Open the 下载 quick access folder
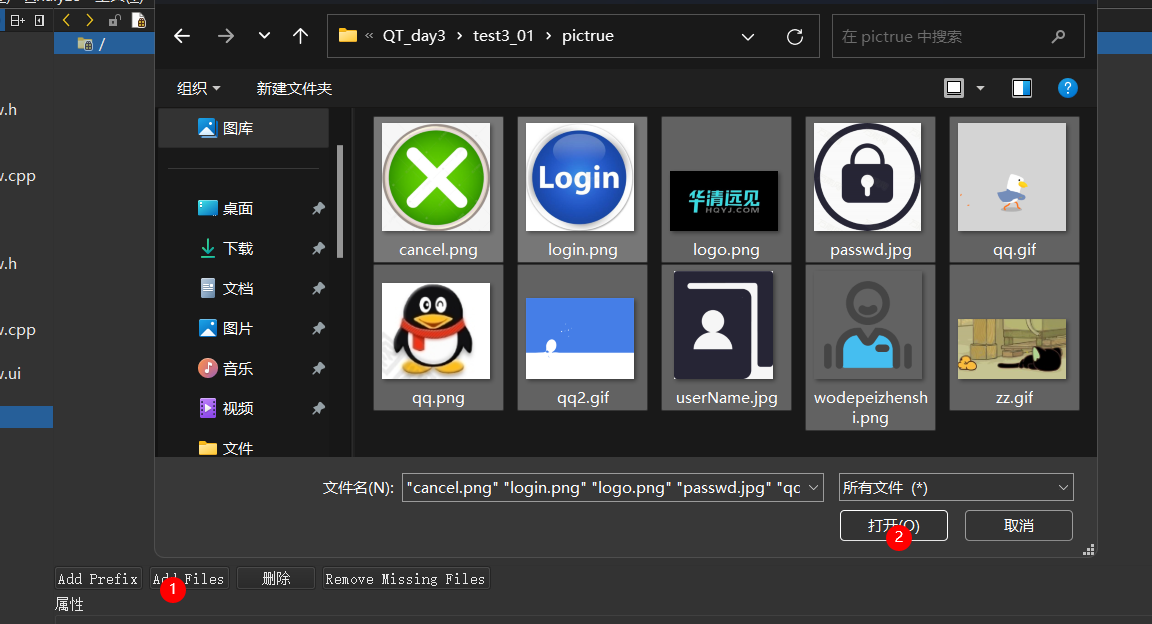The image size is (1152, 624). pos(238,248)
